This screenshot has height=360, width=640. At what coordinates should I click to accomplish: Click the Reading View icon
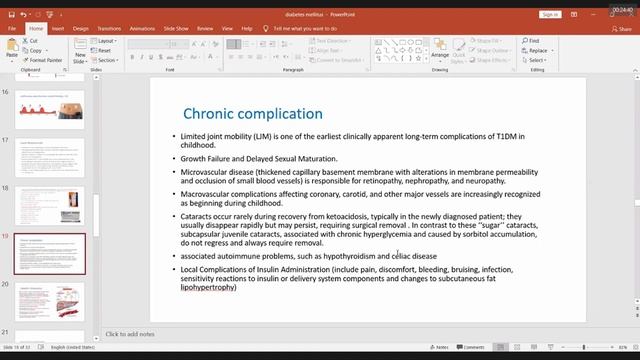(534, 347)
